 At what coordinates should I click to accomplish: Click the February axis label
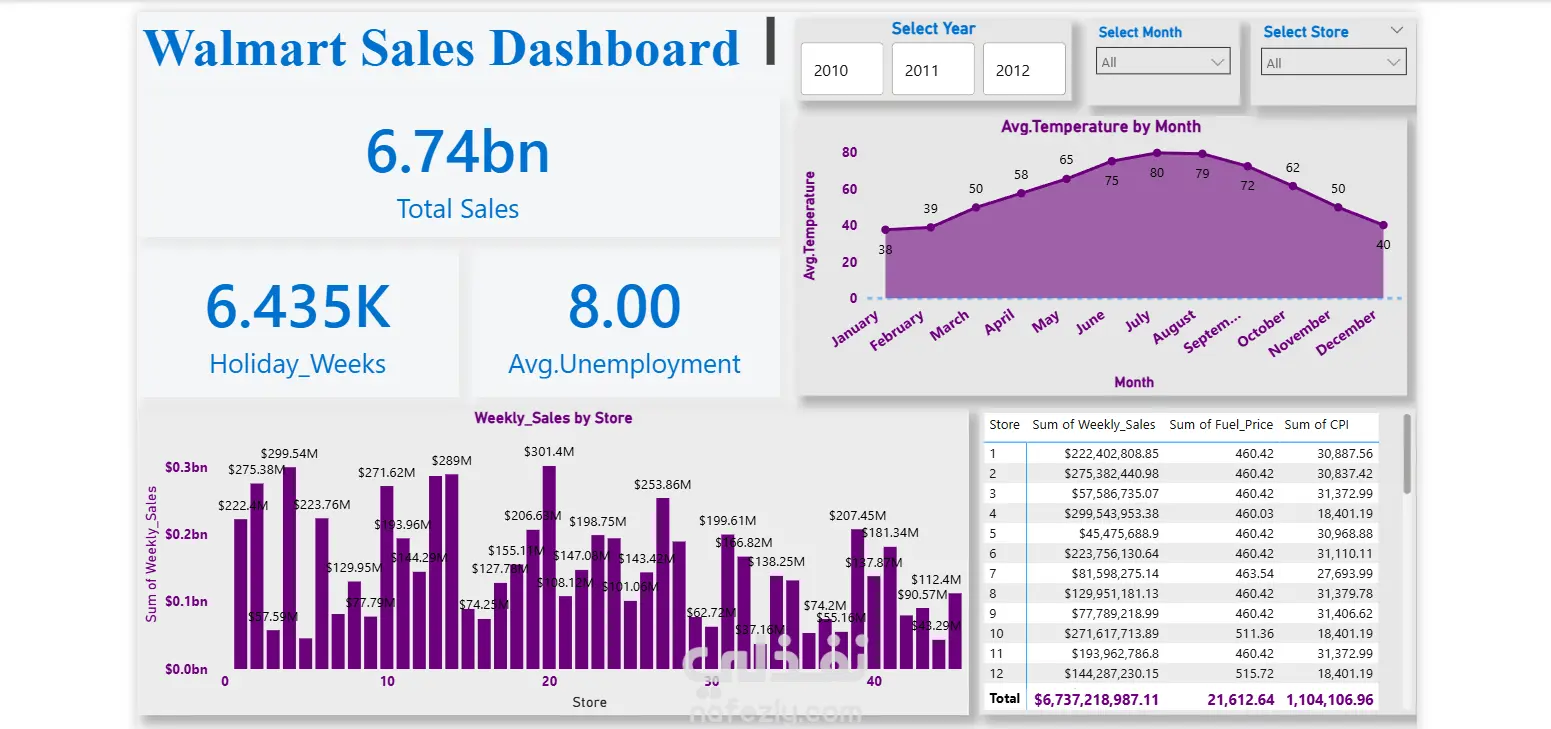(897, 331)
